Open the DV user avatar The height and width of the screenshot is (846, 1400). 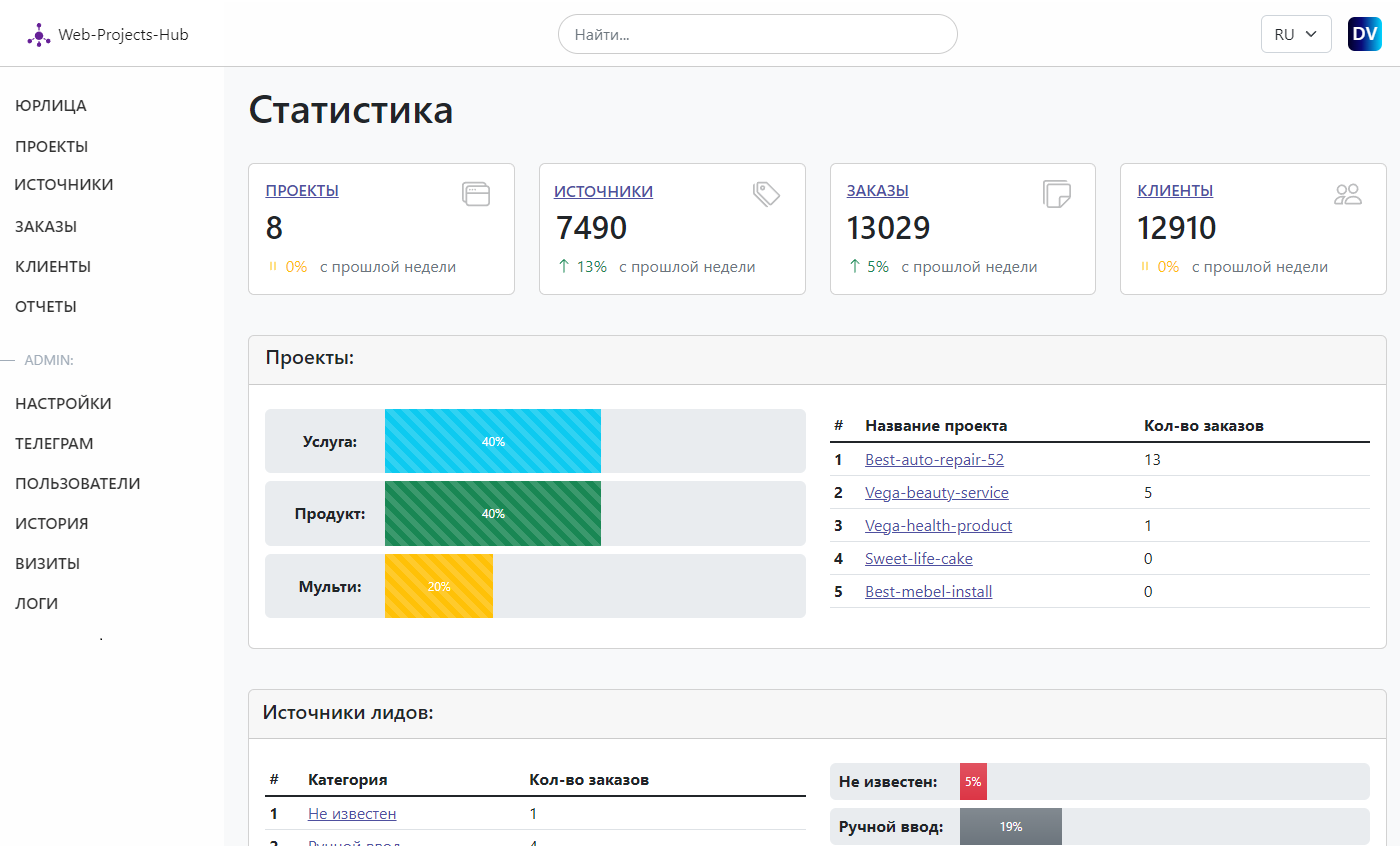click(x=1364, y=33)
